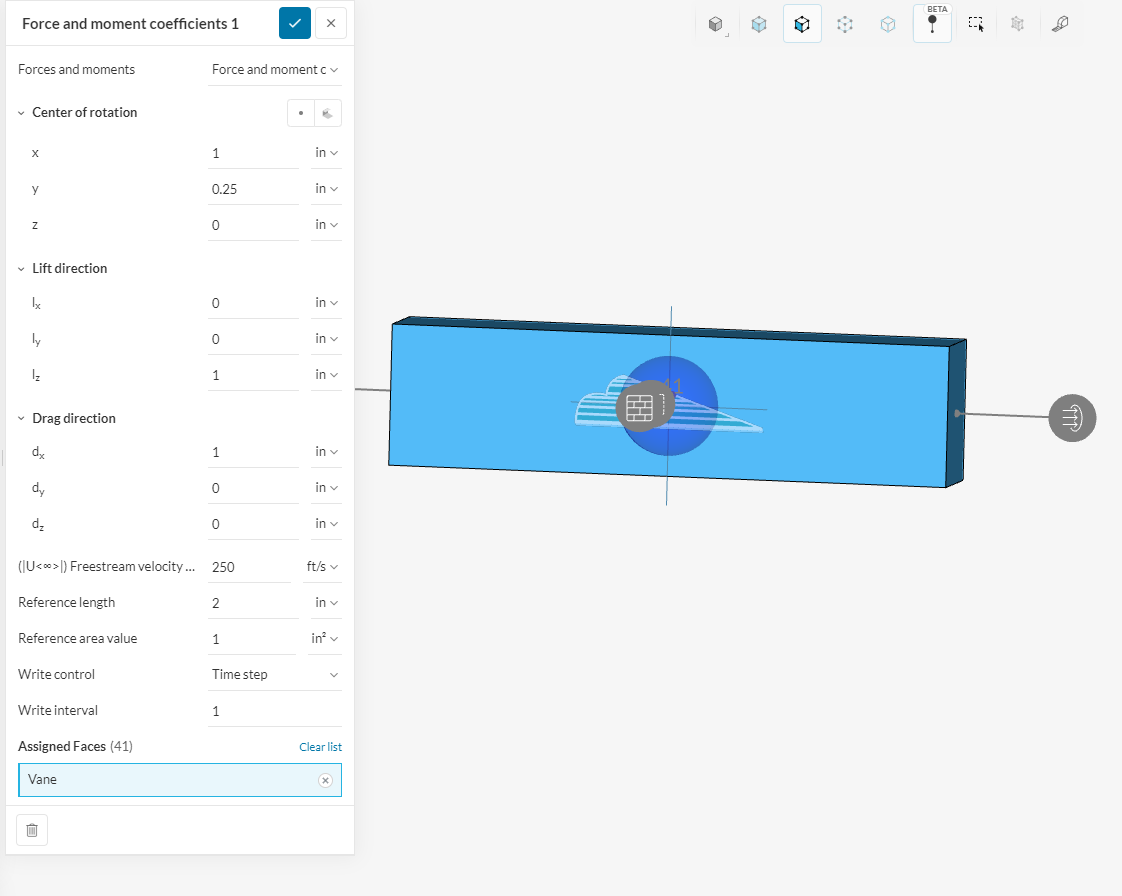Select the vertices display mode icon
The image size is (1122, 896).
pos(844,23)
